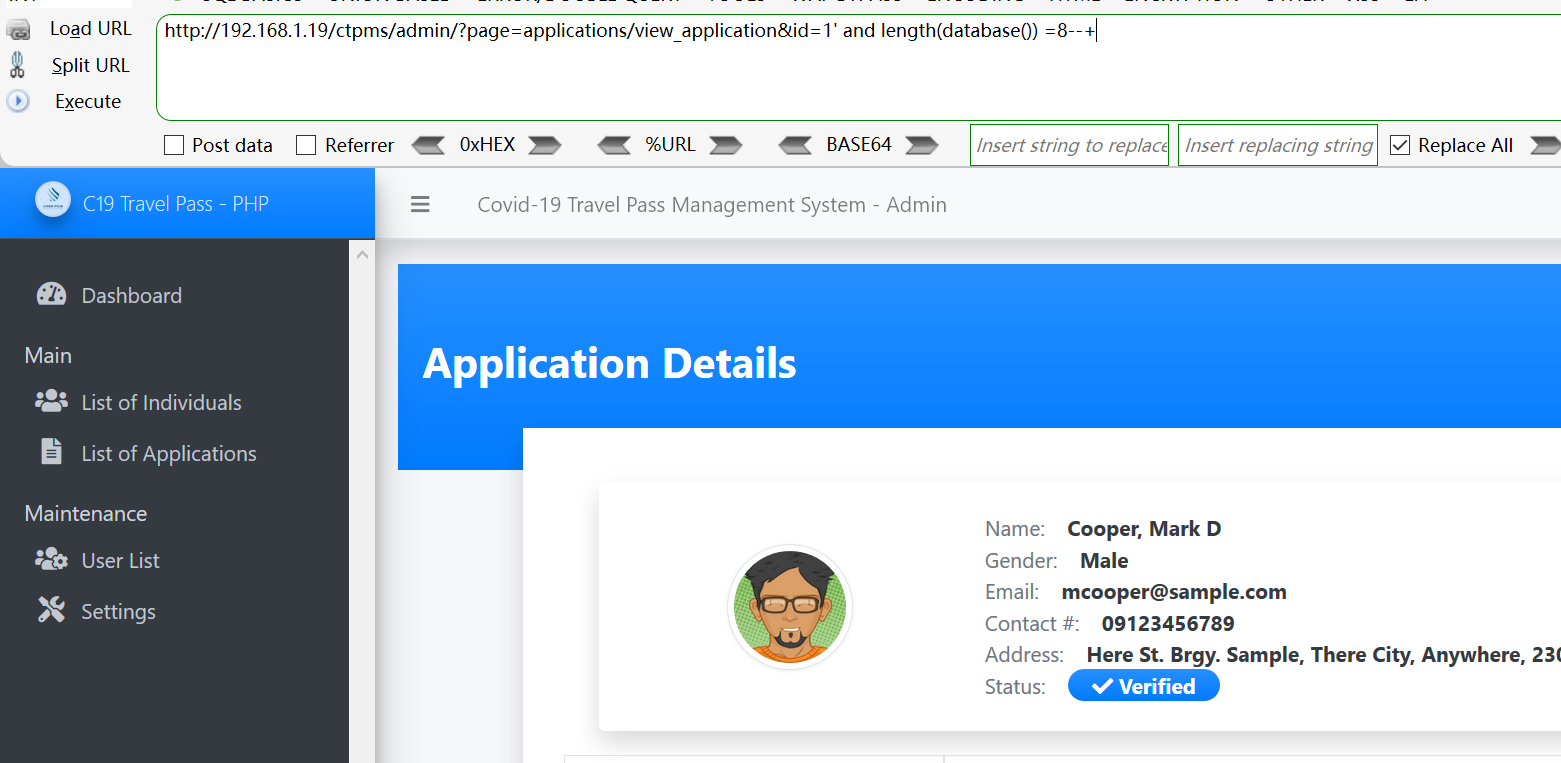Click Load URL label
Viewport: 1561px width, 763px height.
point(91,29)
